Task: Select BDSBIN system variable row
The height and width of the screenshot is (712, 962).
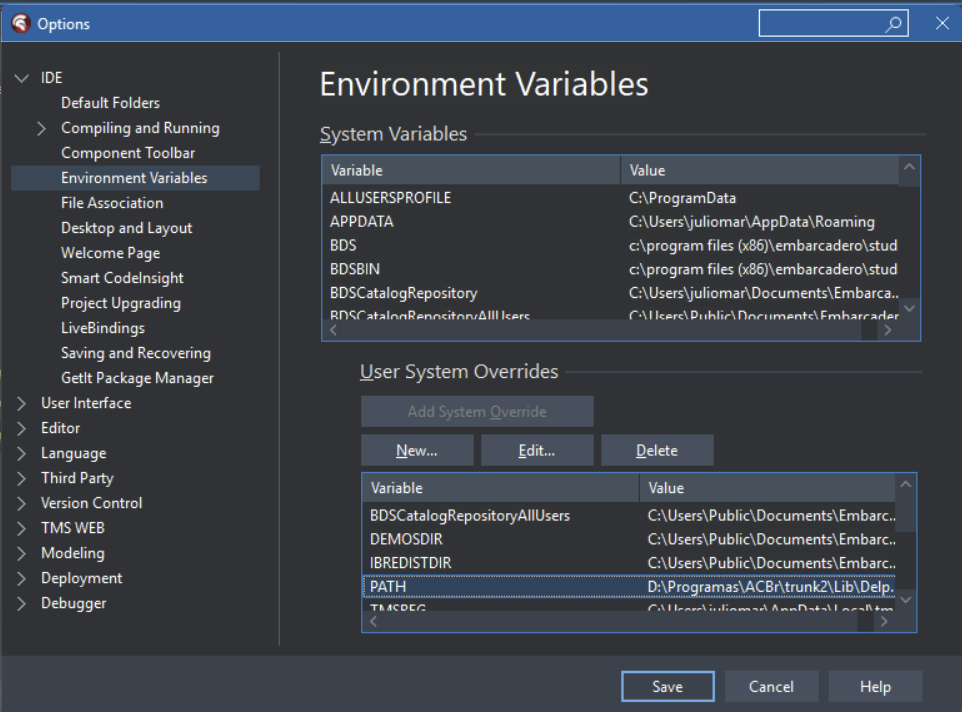Action: point(611,269)
